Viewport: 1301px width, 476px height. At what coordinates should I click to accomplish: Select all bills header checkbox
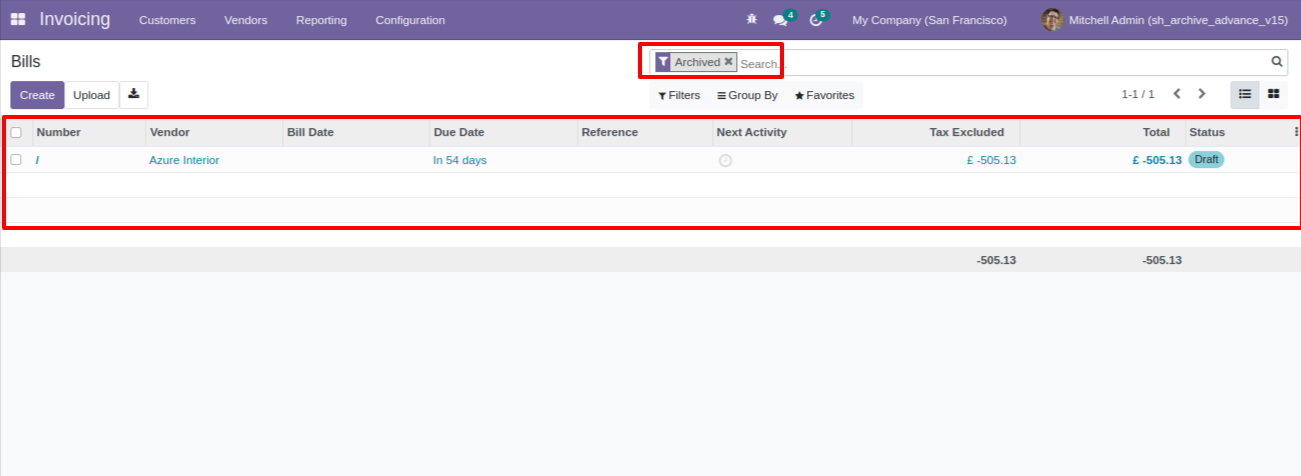tap(16, 132)
